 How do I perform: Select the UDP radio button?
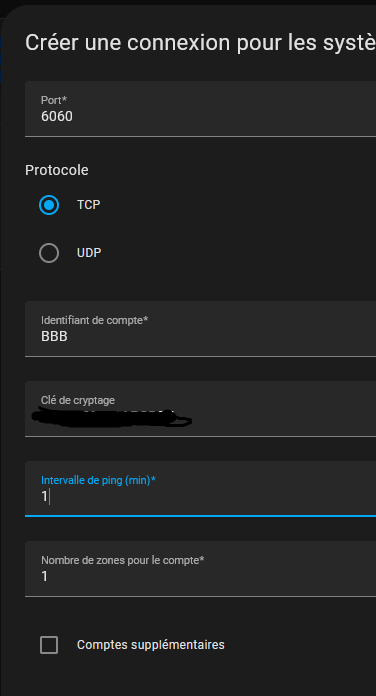pos(49,253)
